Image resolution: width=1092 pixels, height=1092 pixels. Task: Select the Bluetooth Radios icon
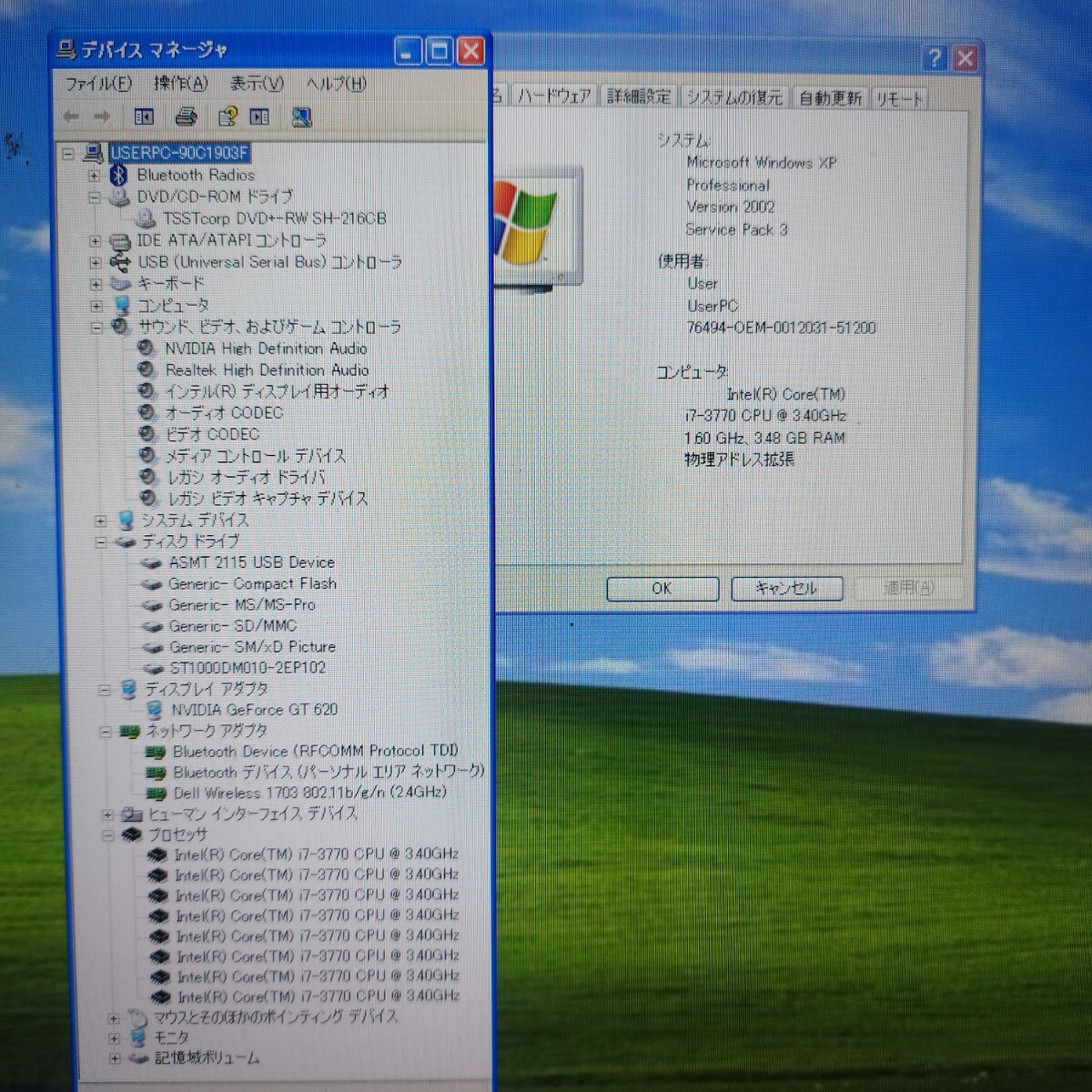click(119, 175)
